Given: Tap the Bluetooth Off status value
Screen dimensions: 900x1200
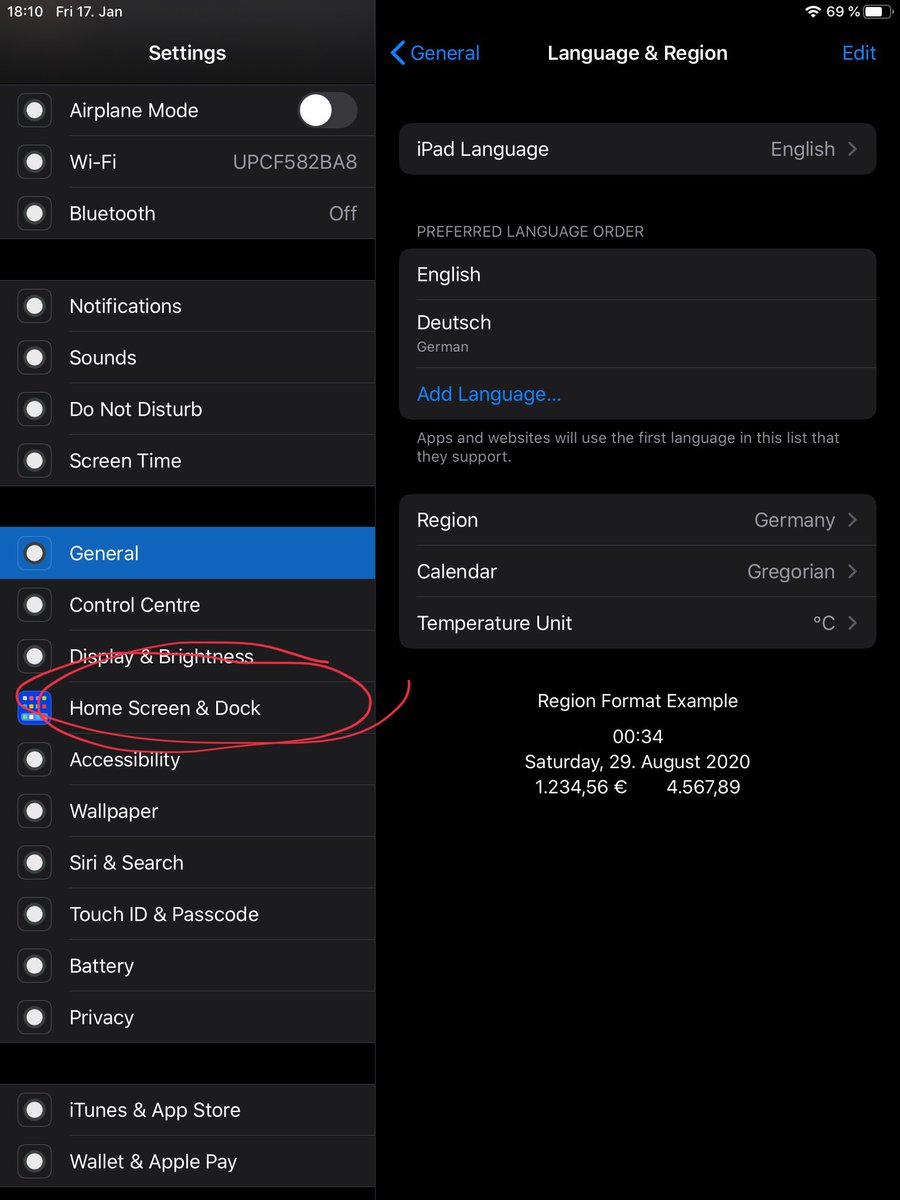Looking at the screenshot, I should [x=343, y=213].
